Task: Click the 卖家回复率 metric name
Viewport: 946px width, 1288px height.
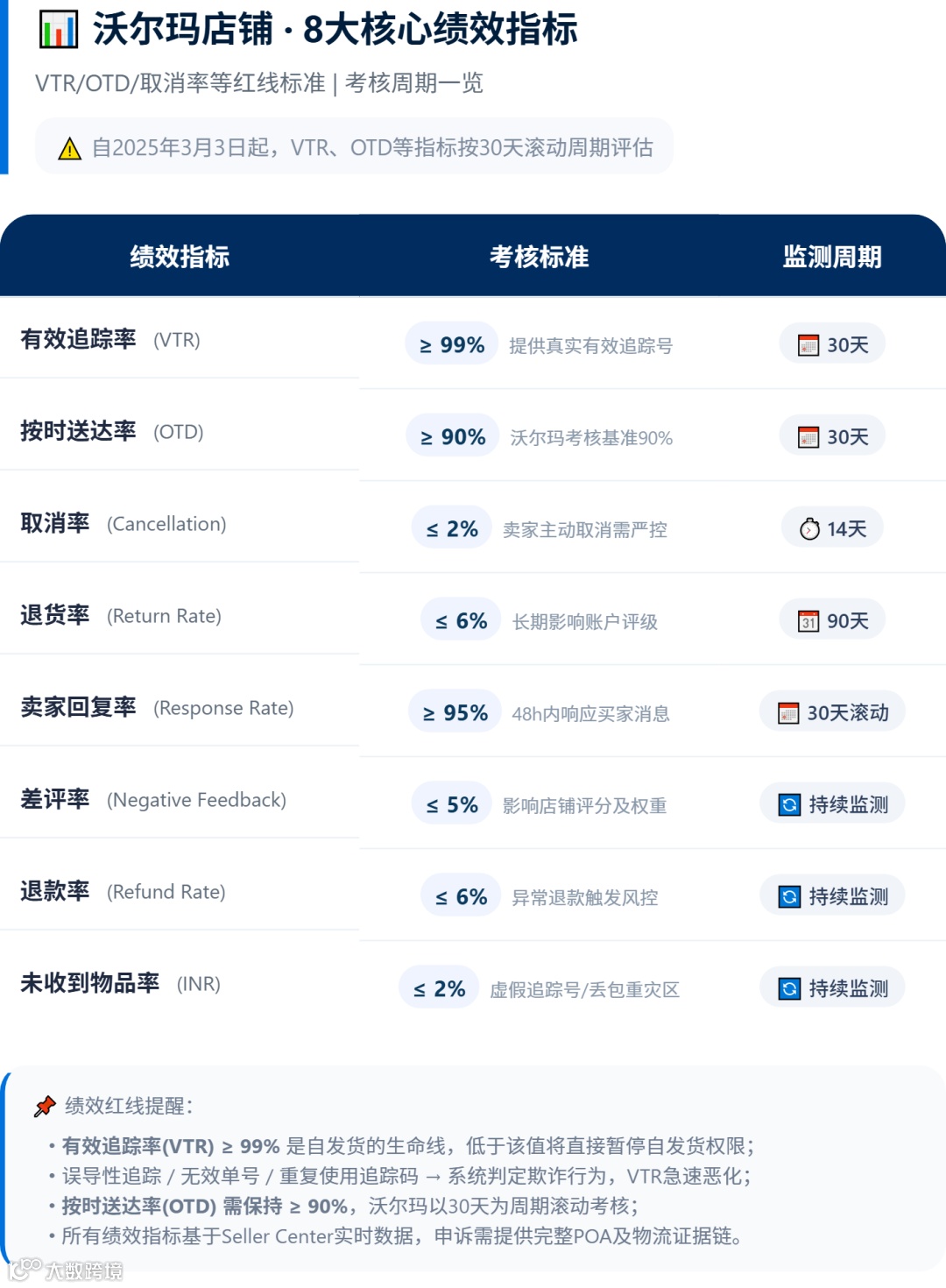Action: (79, 707)
